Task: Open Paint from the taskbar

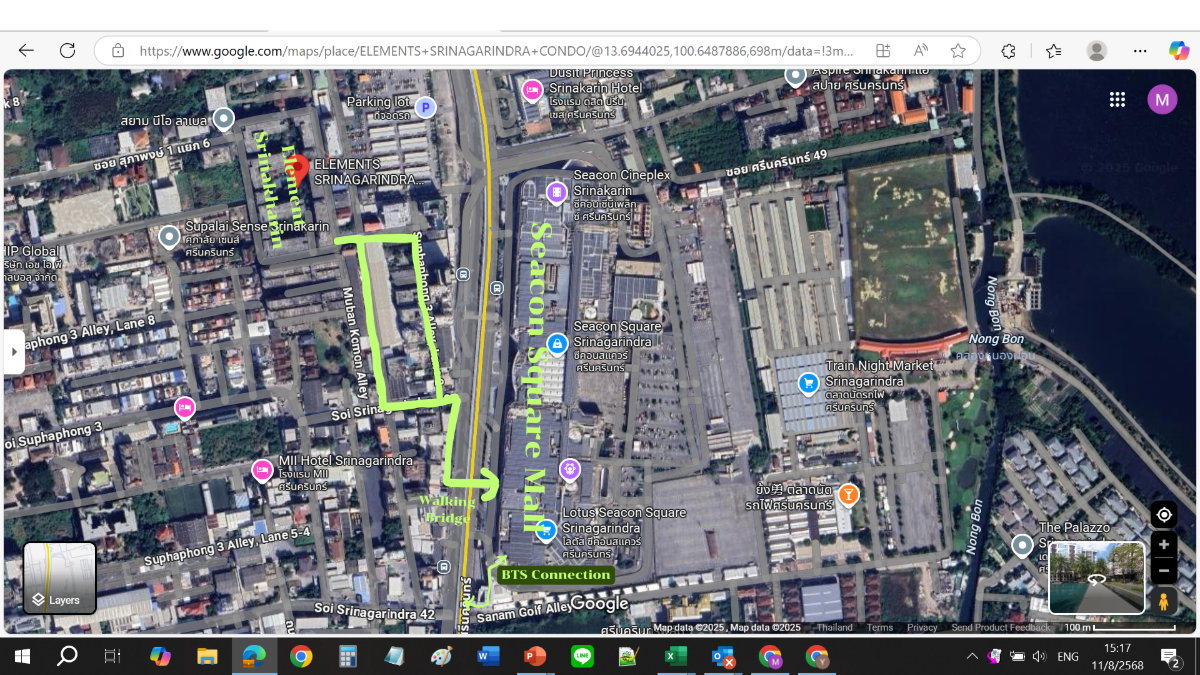Action: (x=441, y=656)
